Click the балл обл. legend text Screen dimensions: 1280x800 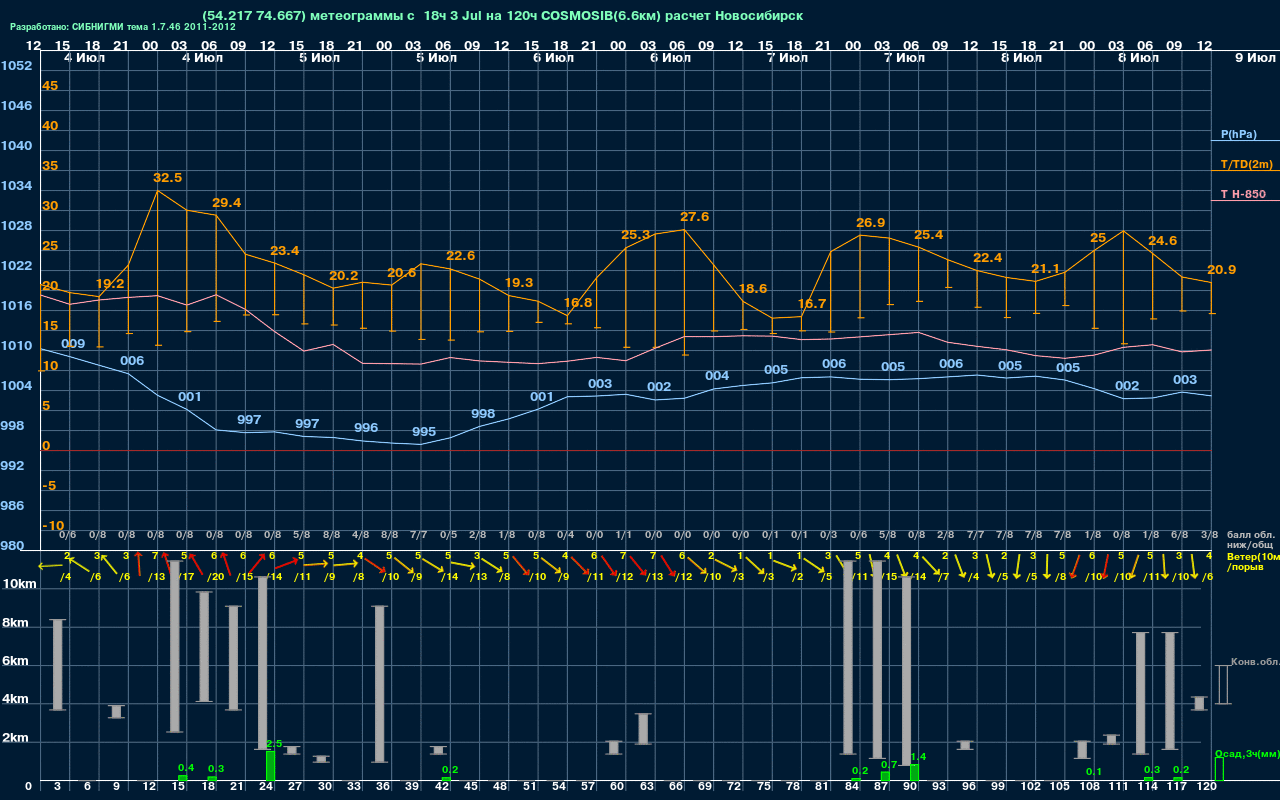click(x=1252, y=535)
